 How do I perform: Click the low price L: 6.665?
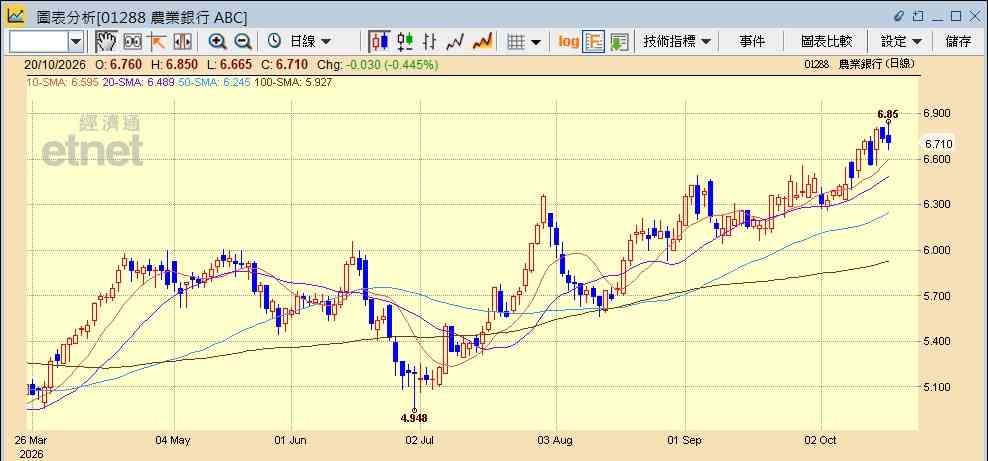click(x=230, y=64)
